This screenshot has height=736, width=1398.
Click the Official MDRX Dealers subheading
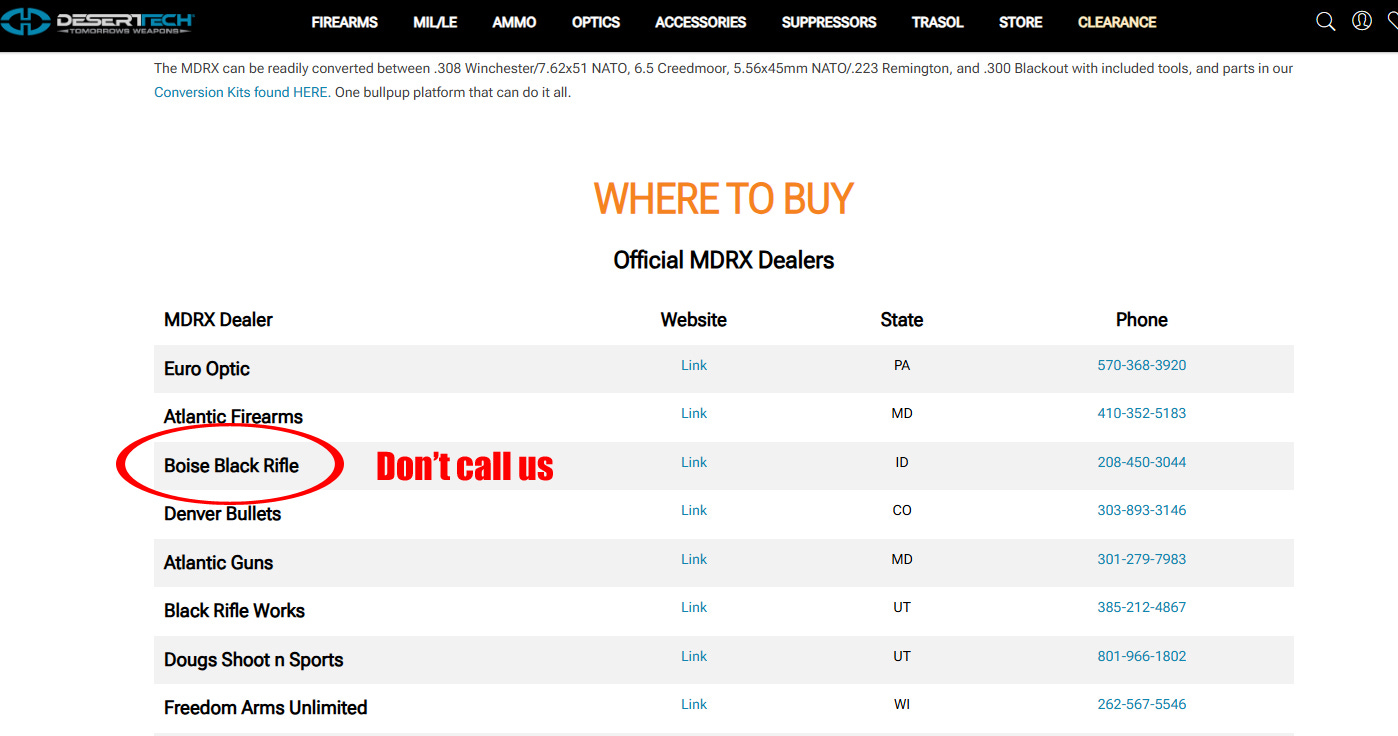(724, 261)
